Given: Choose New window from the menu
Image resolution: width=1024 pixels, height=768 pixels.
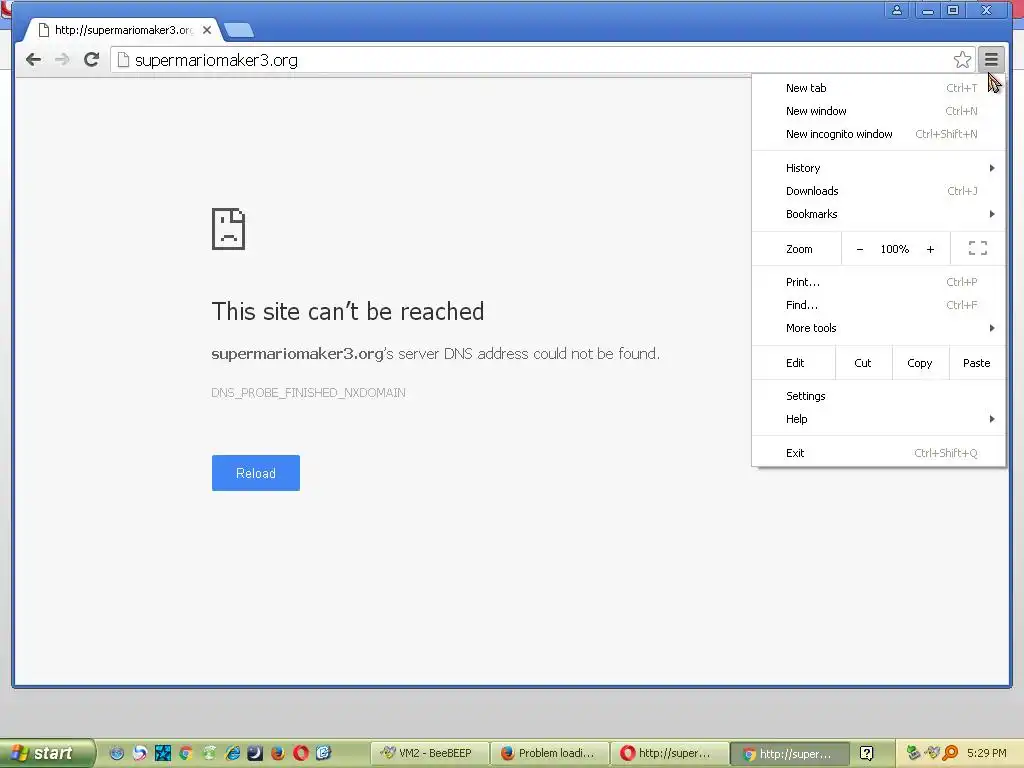Looking at the screenshot, I should tap(878, 111).
